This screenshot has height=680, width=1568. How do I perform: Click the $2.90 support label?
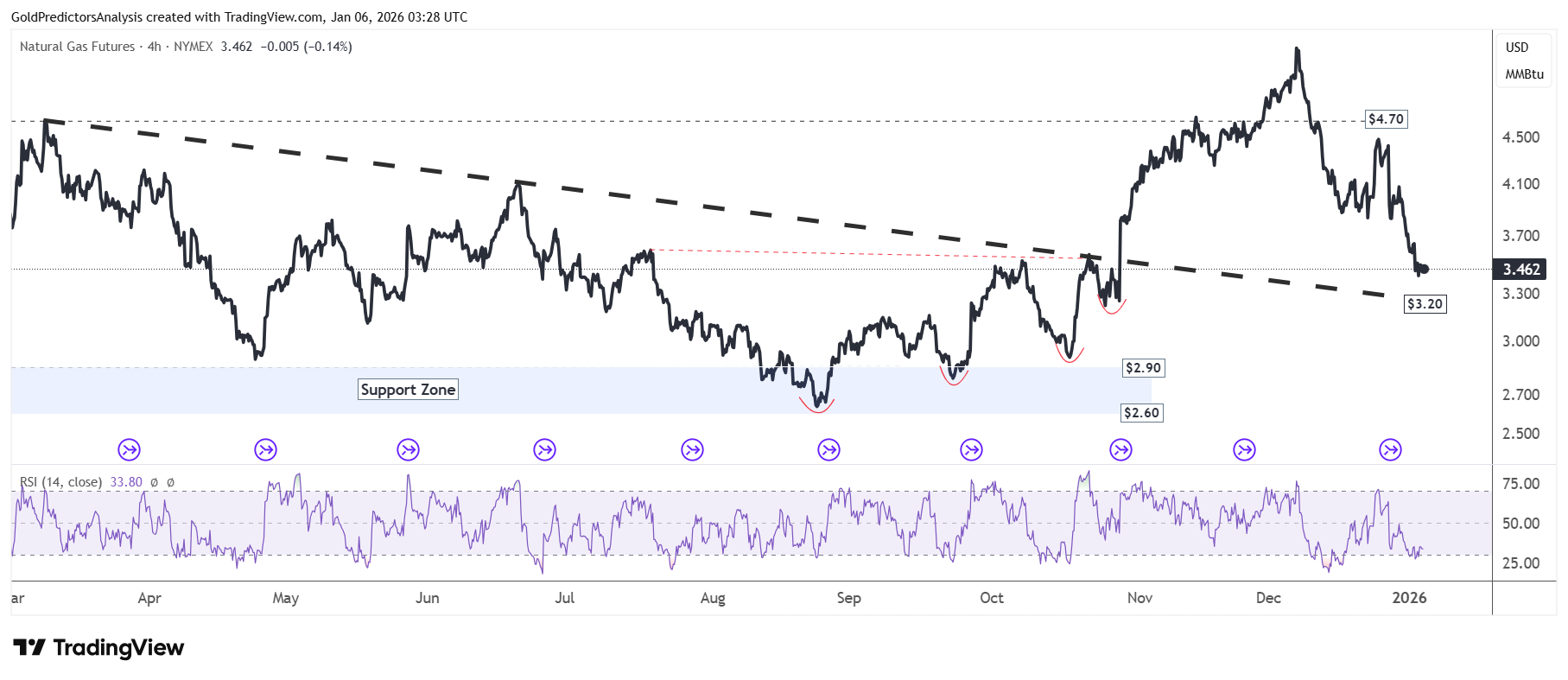tap(1143, 368)
